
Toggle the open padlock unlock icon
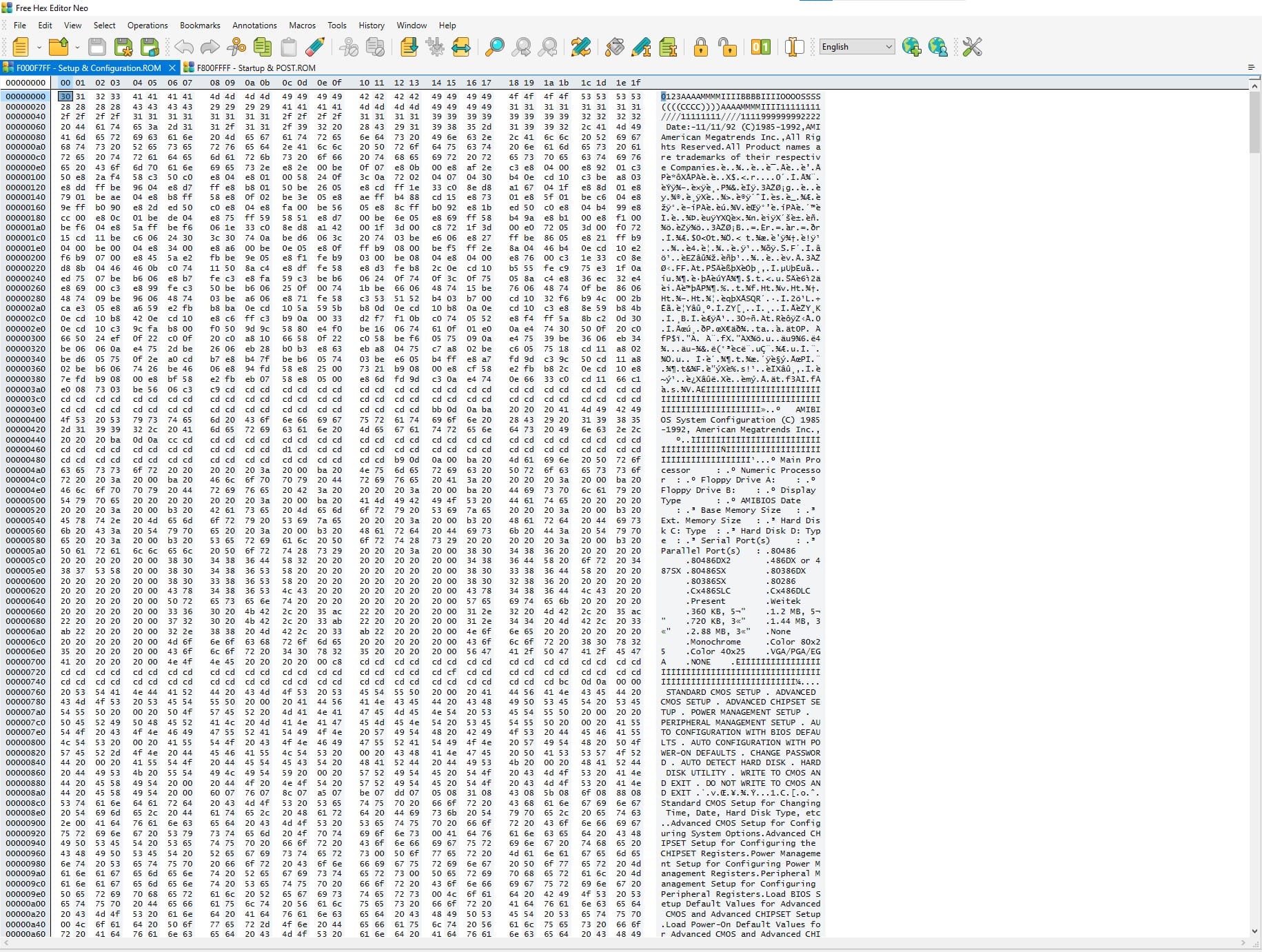pyautogui.click(x=727, y=47)
